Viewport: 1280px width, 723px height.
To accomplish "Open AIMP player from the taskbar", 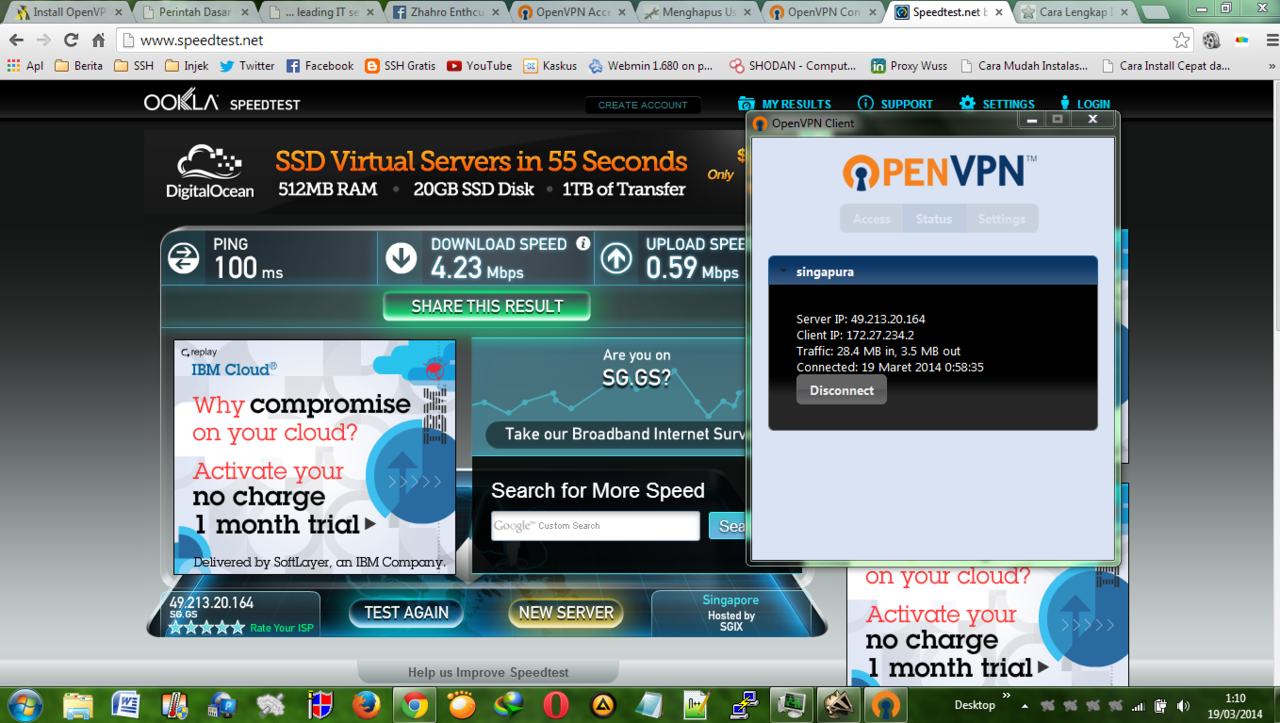I will coord(603,705).
